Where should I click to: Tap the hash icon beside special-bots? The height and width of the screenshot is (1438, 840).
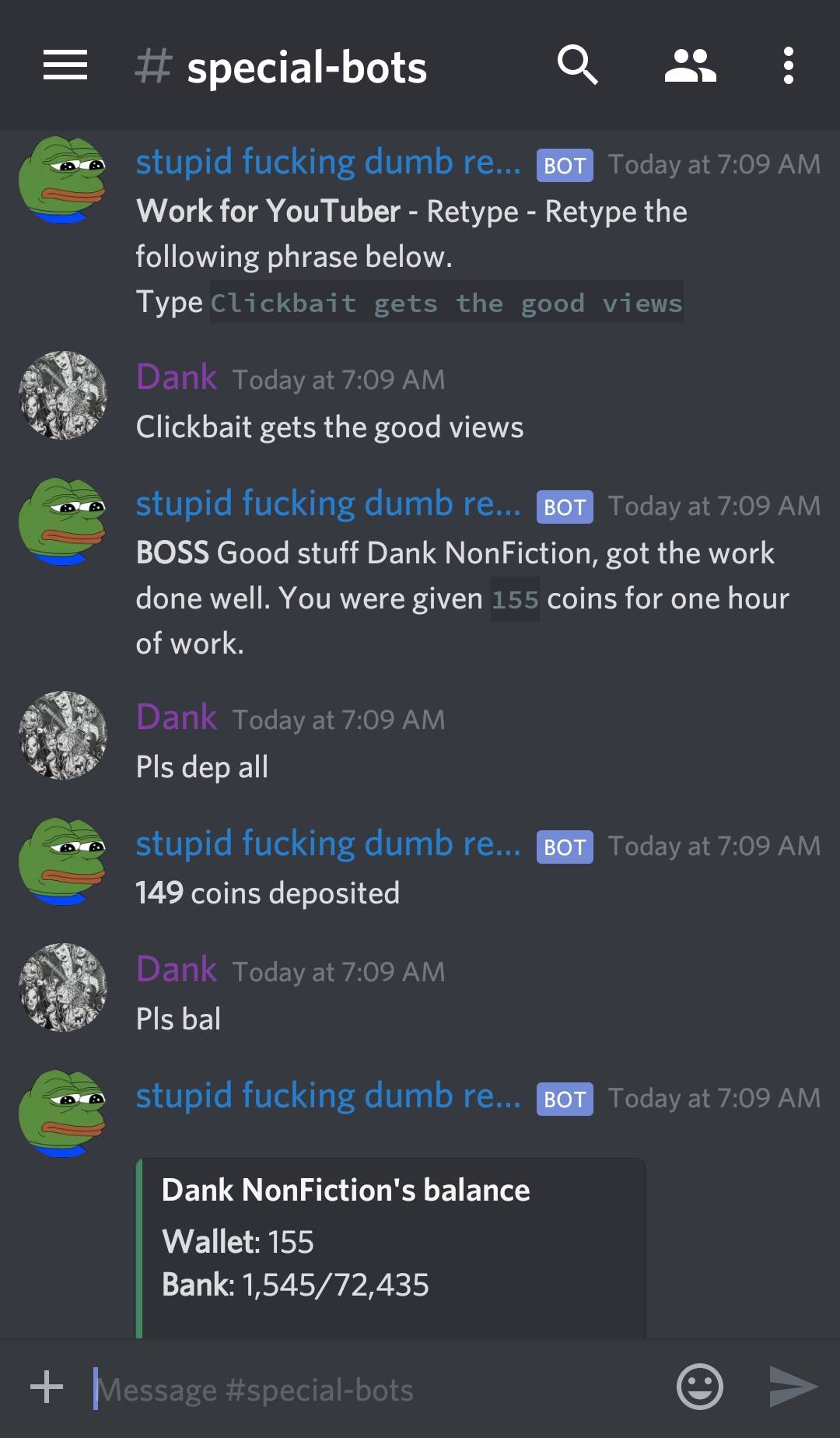(x=152, y=65)
